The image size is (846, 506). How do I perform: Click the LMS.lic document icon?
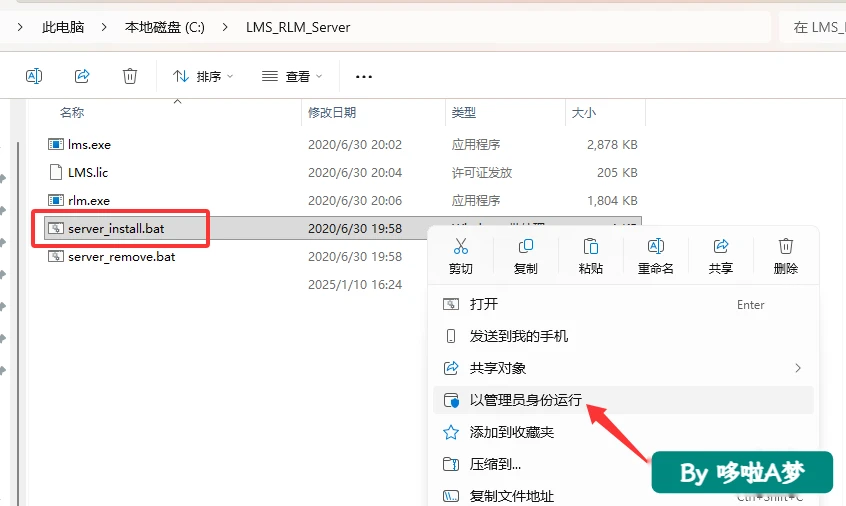point(56,173)
